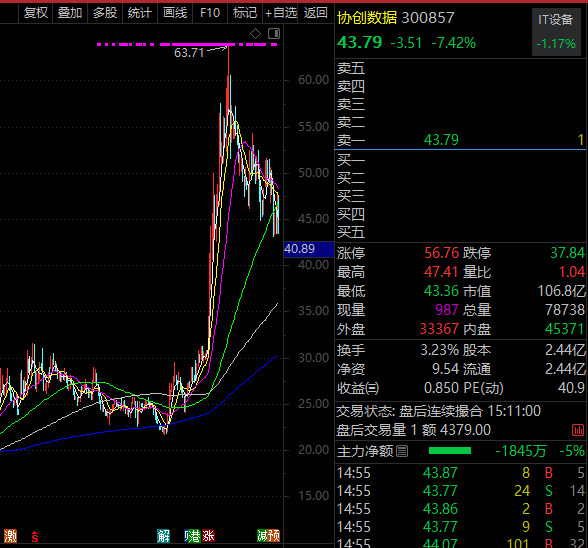Select the 叠加 overlay toolbar item
This screenshot has width=588, height=548.
[70, 13]
